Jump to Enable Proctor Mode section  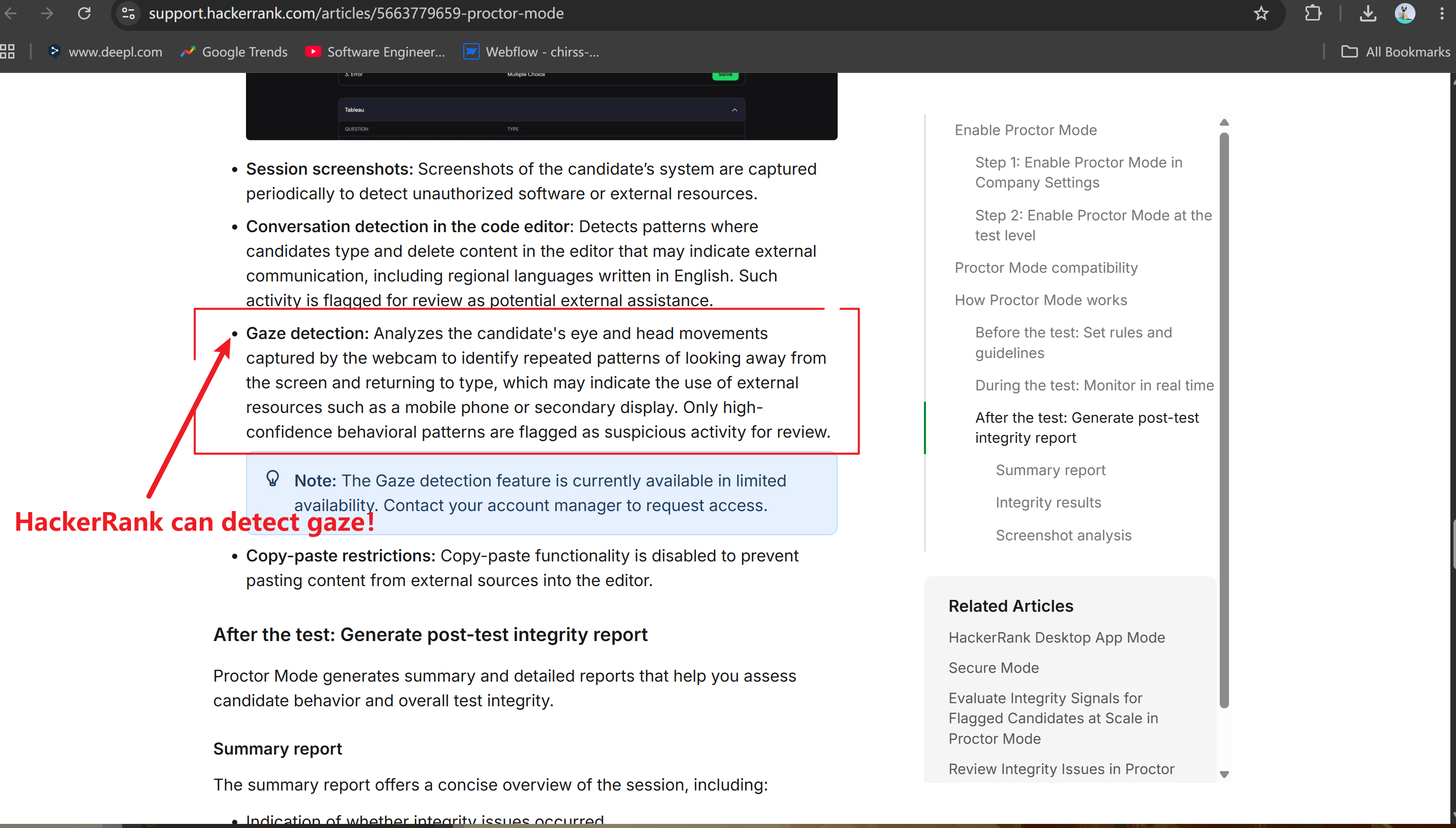coord(1025,129)
